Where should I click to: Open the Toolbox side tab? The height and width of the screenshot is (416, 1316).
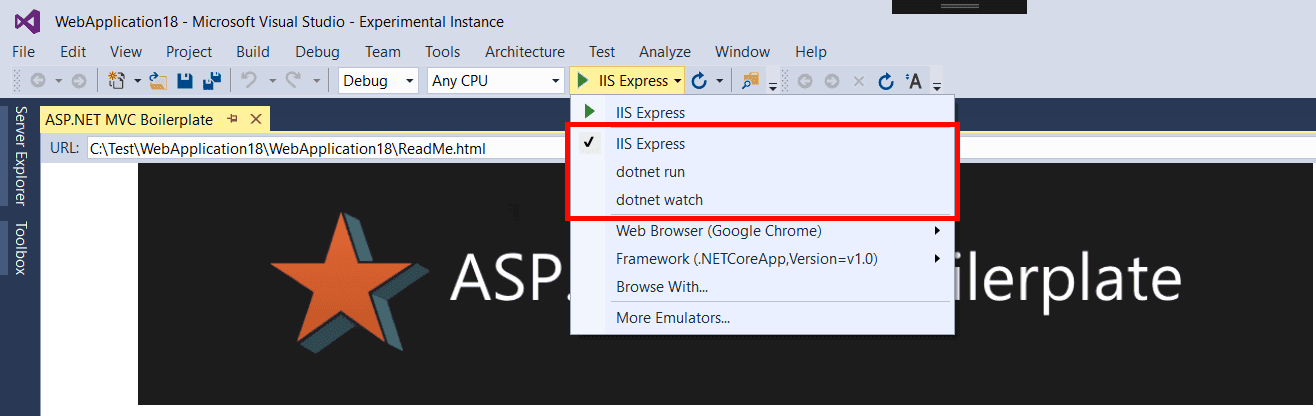[x=20, y=248]
